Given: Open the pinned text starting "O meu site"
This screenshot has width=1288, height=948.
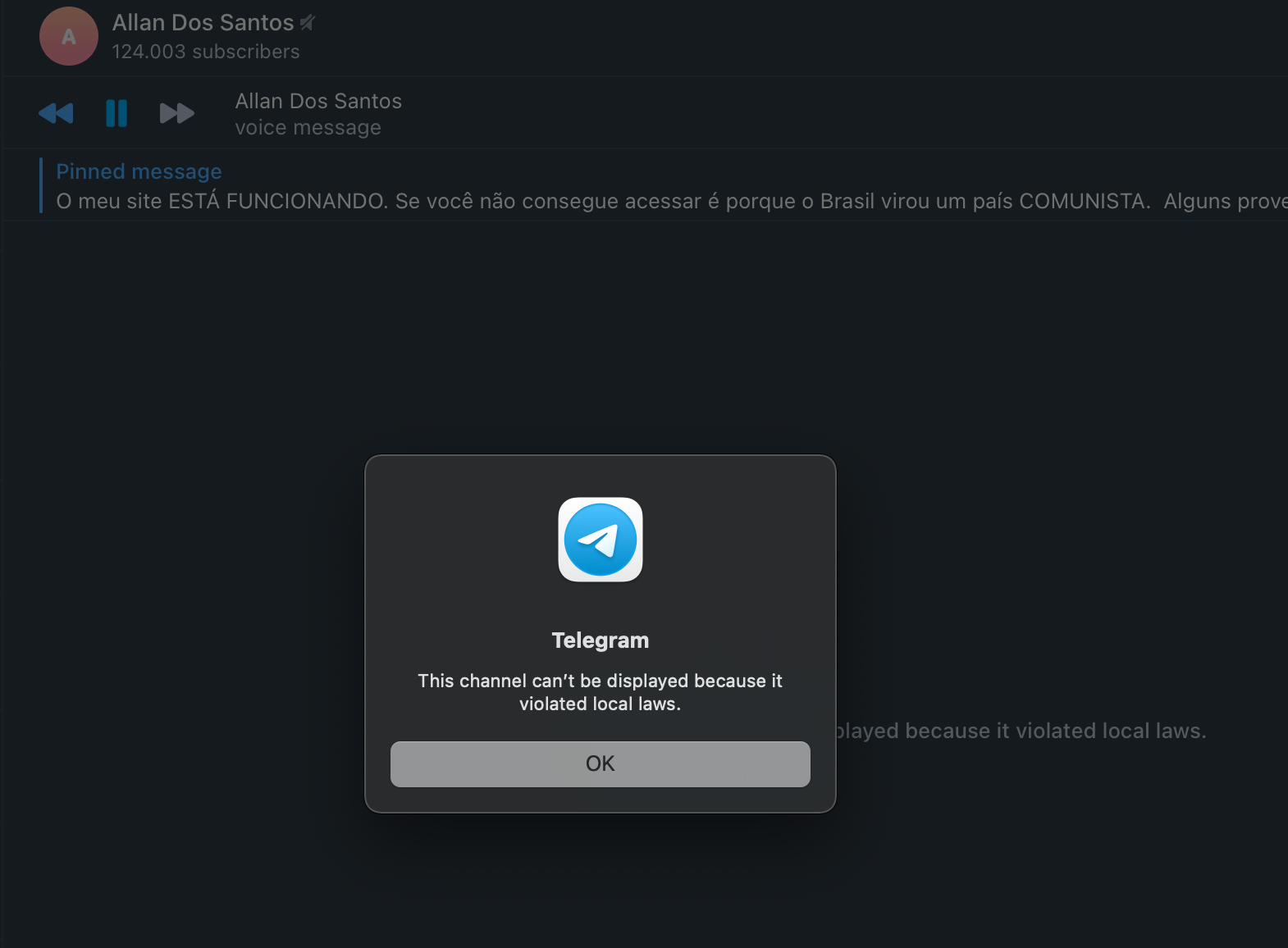Looking at the screenshot, I should pyautogui.click(x=671, y=201).
